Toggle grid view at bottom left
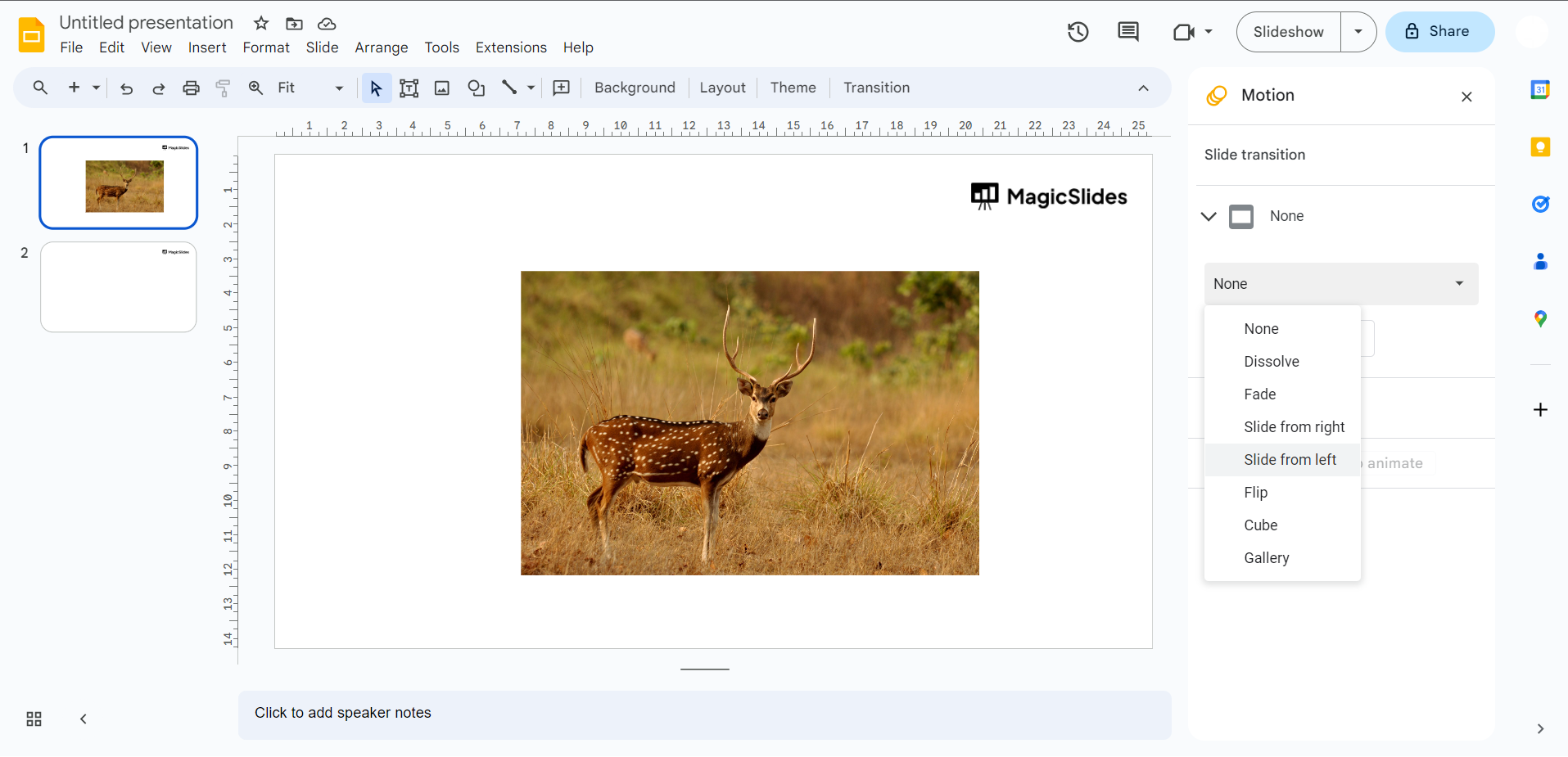1568x757 pixels. (34, 719)
